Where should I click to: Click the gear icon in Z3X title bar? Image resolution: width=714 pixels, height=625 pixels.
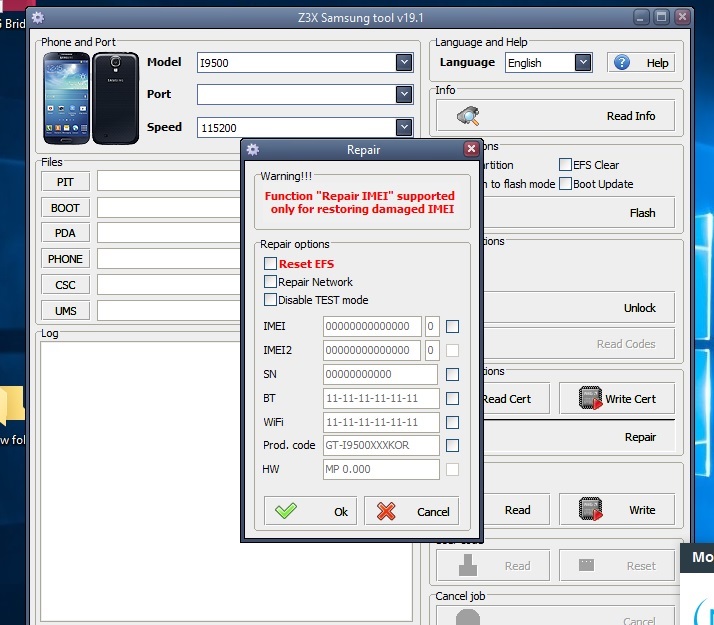coord(38,18)
